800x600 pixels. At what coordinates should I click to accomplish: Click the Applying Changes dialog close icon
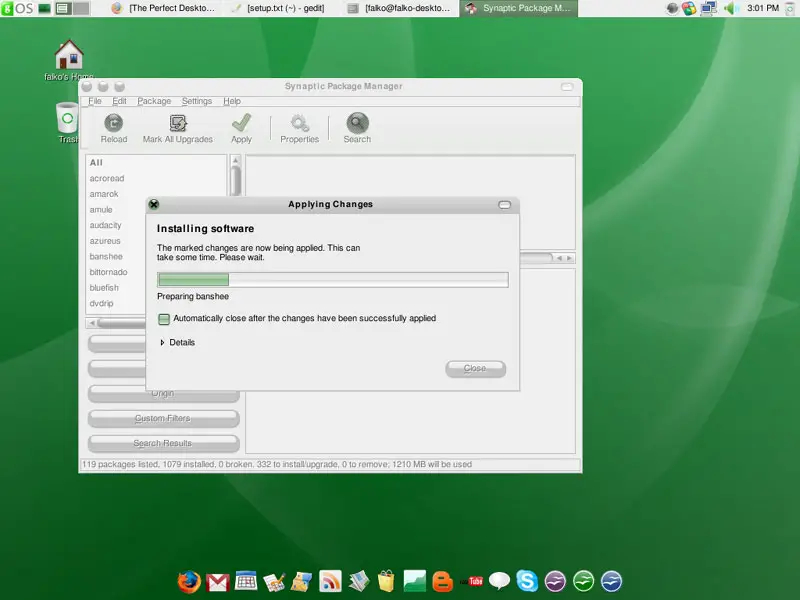click(x=154, y=204)
